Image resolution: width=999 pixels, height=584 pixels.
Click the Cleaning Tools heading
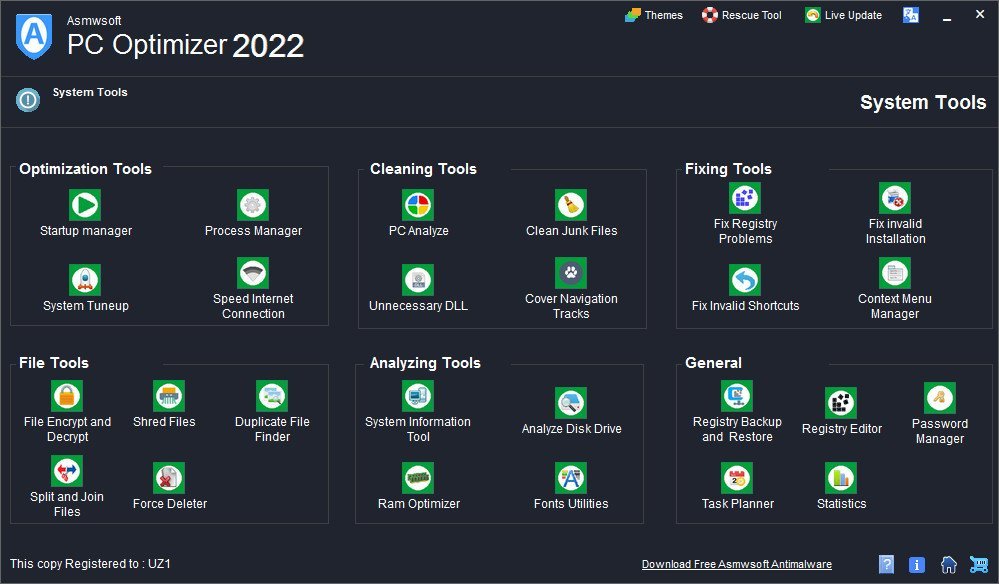click(x=423, y=169)
